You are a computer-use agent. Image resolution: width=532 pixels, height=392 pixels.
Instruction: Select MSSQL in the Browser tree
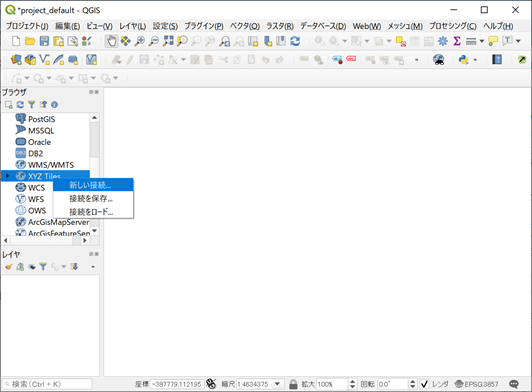[41, 131]
